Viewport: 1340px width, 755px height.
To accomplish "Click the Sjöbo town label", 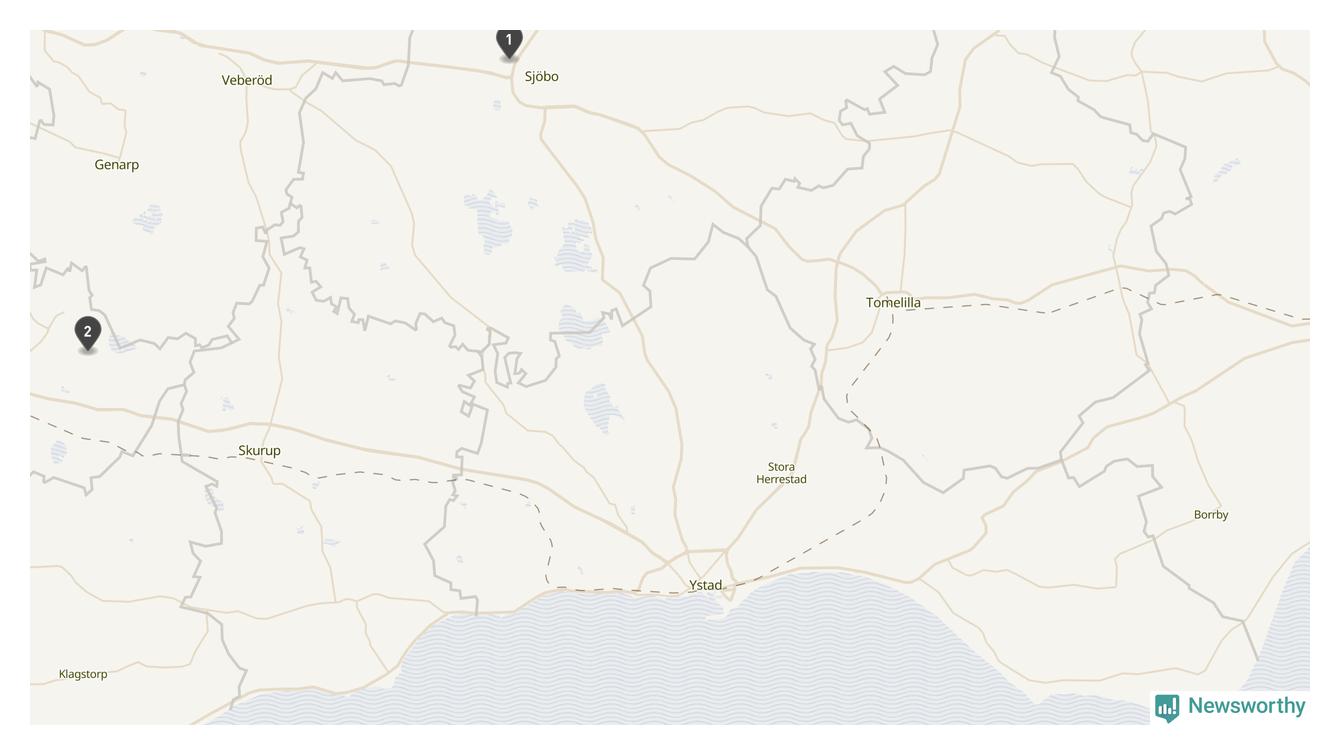I will coord(541,76).
